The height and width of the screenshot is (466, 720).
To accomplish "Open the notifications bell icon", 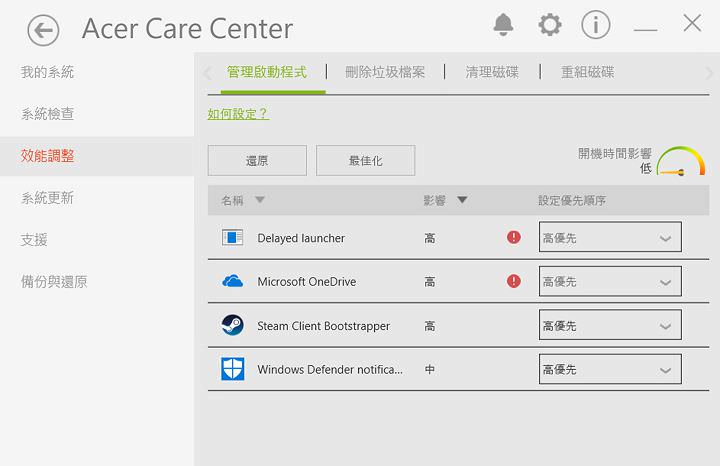I will coord(503,25).
